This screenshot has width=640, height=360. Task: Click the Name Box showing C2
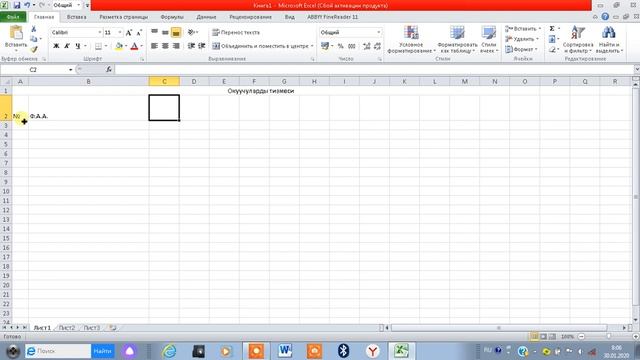point(33,70)
